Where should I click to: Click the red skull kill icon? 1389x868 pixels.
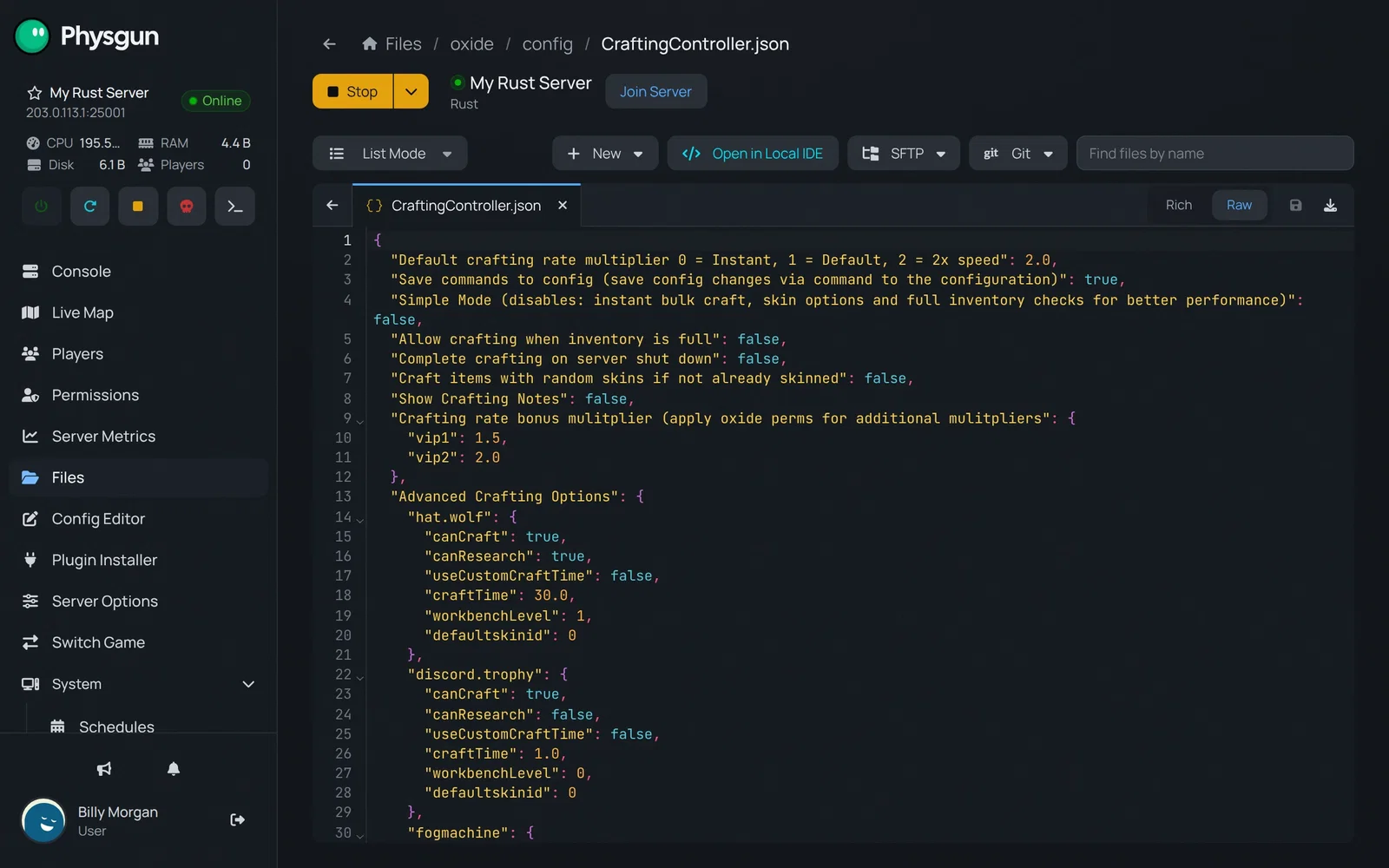(186, 207)
